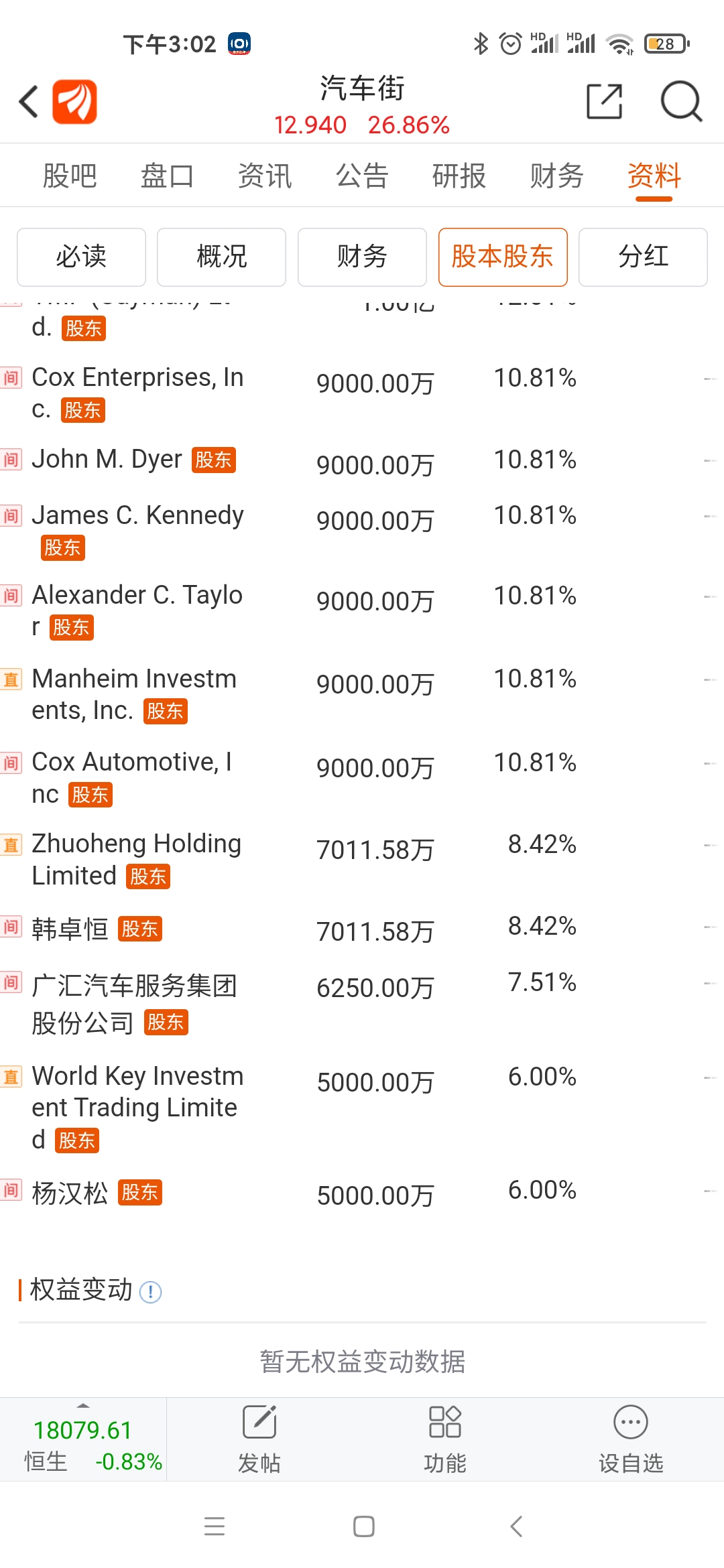The image size is (724, 1568).
Task: Open the orange Eastmoney app logo
Action: pos(75,102)
